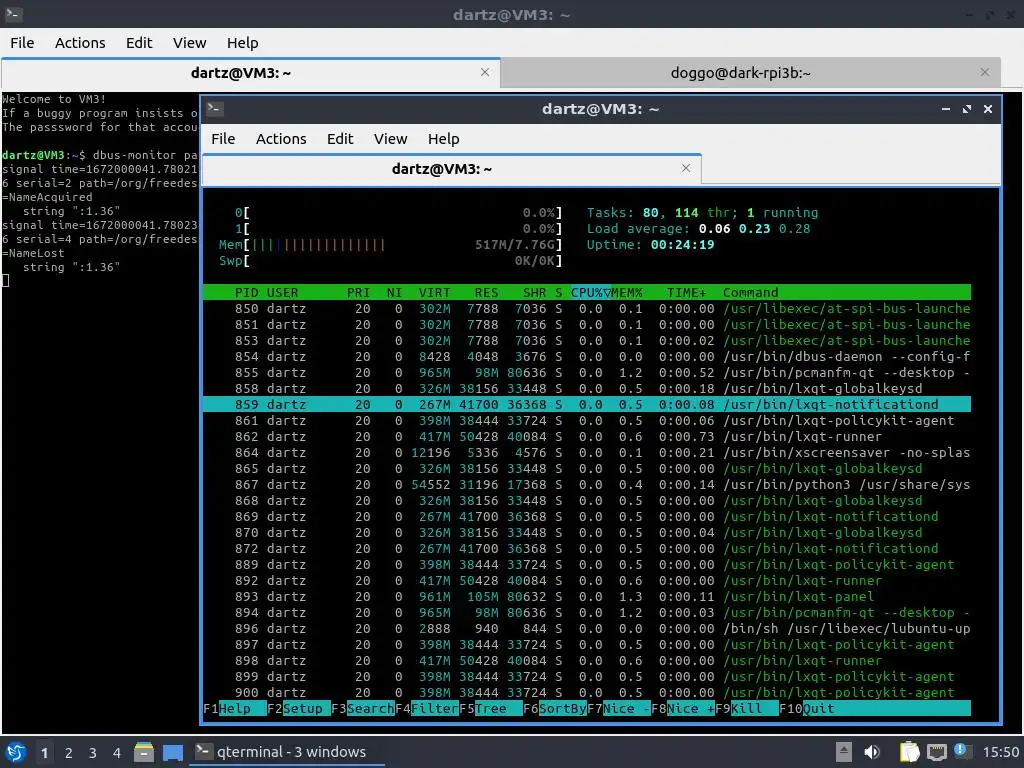This screenshot has width=1024, height=768.
Task: Switch to workspace 4
Action: tap(117, 753)
